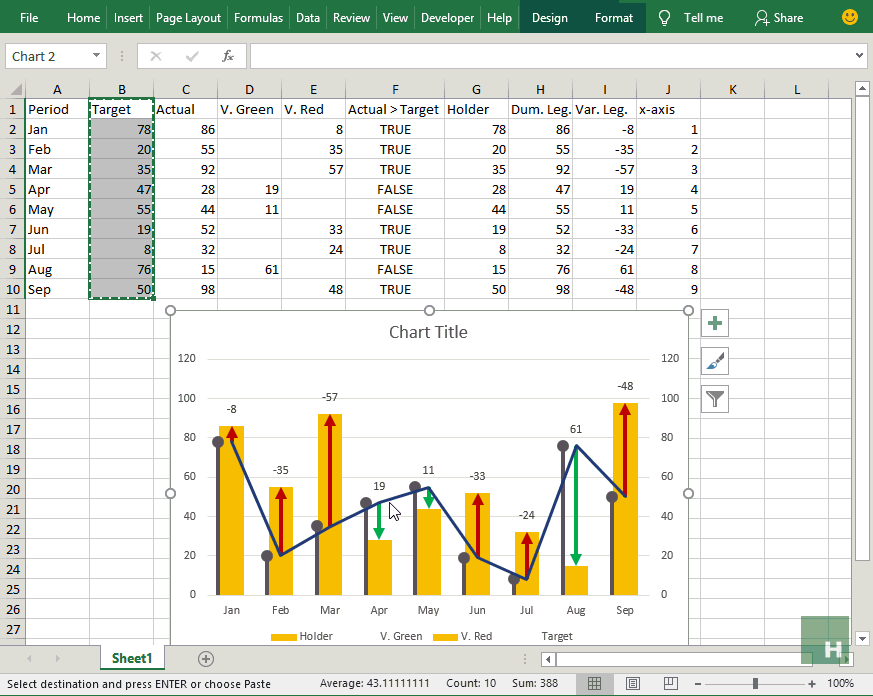873x696 pixels.
Task: Click sheet scroll right arrow
Action: tap(57, 659)
